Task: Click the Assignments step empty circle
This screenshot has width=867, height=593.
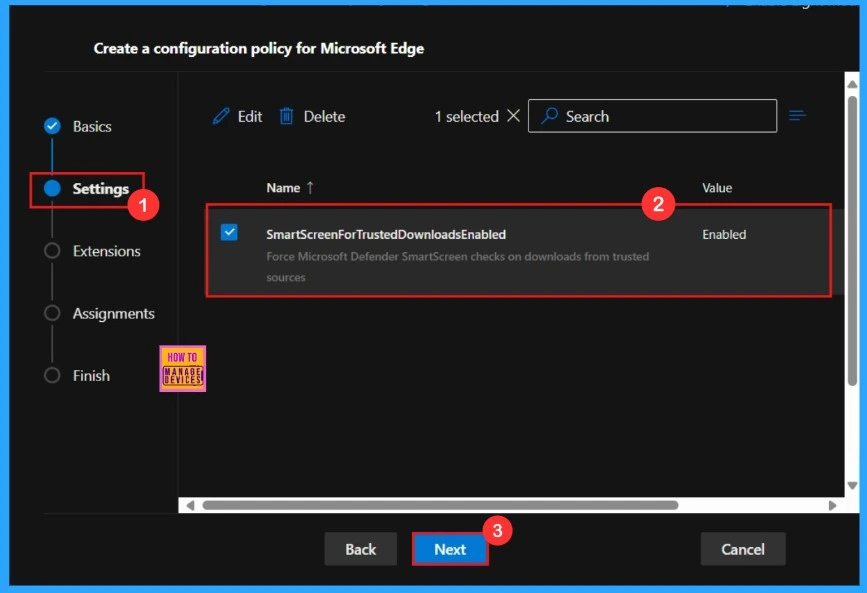Action: (x=52, y=313)
